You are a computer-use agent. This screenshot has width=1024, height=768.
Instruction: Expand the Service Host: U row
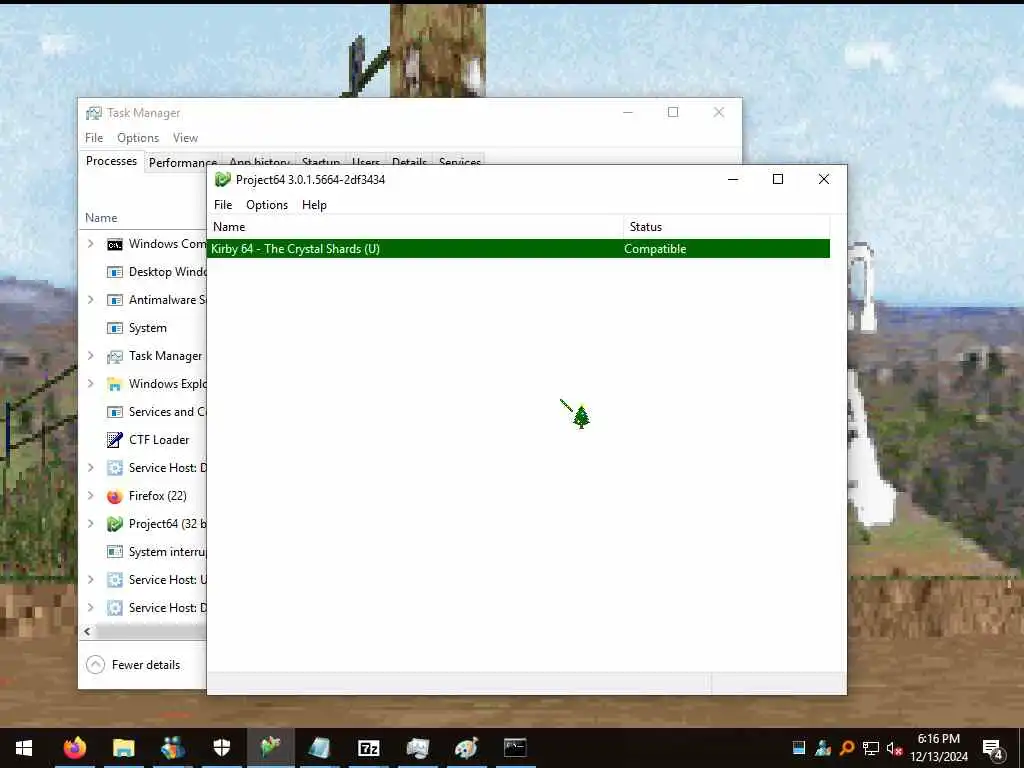pos(91,580)
